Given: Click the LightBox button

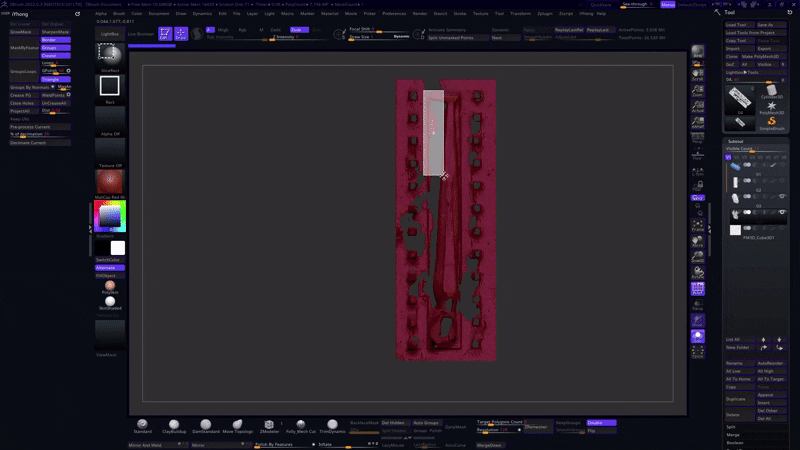Looking at the screenshot, I should (x=110, y=34).
